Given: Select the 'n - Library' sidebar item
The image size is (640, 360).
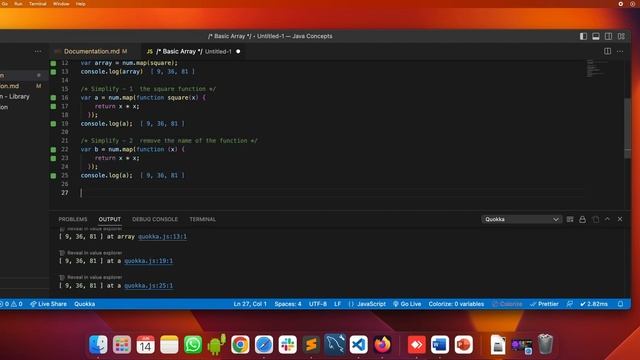Looking at the screenshot, I should [x=15, y=97].
